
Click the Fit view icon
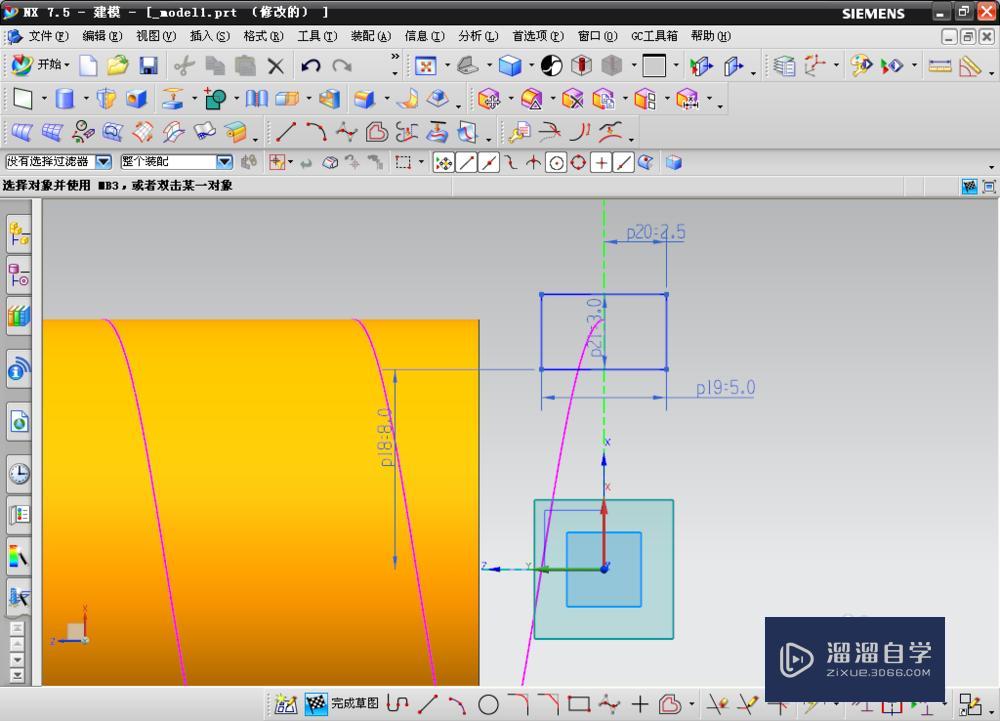(x=425, y=65)
